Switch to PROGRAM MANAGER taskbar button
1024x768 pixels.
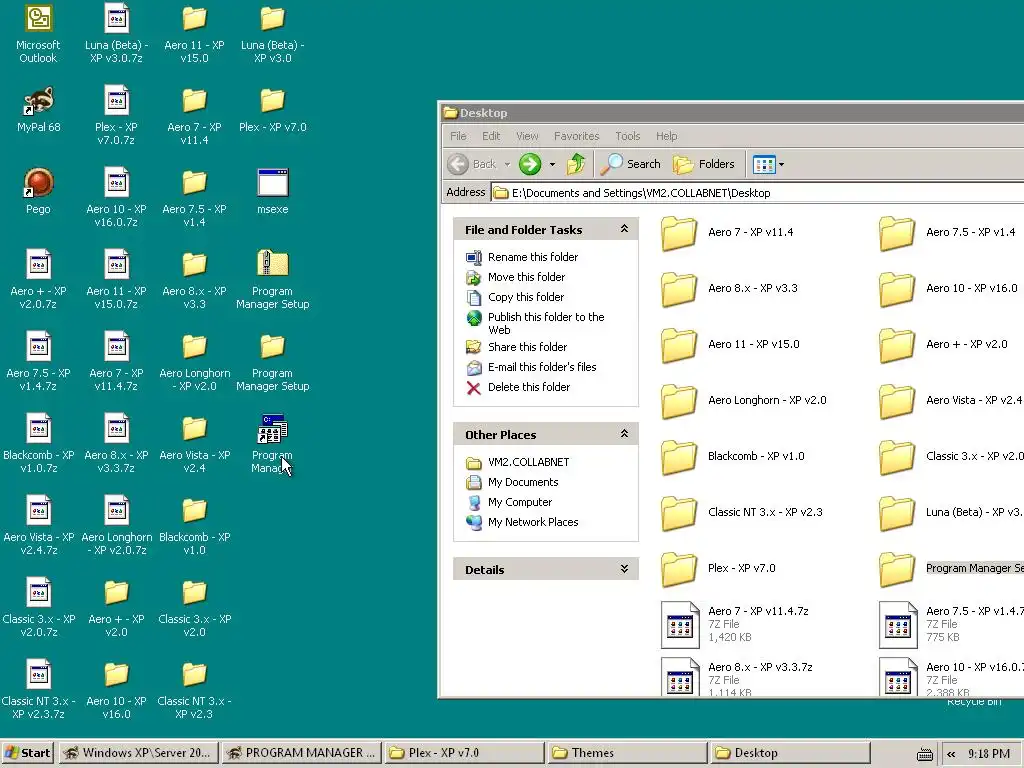click(300, 753)
